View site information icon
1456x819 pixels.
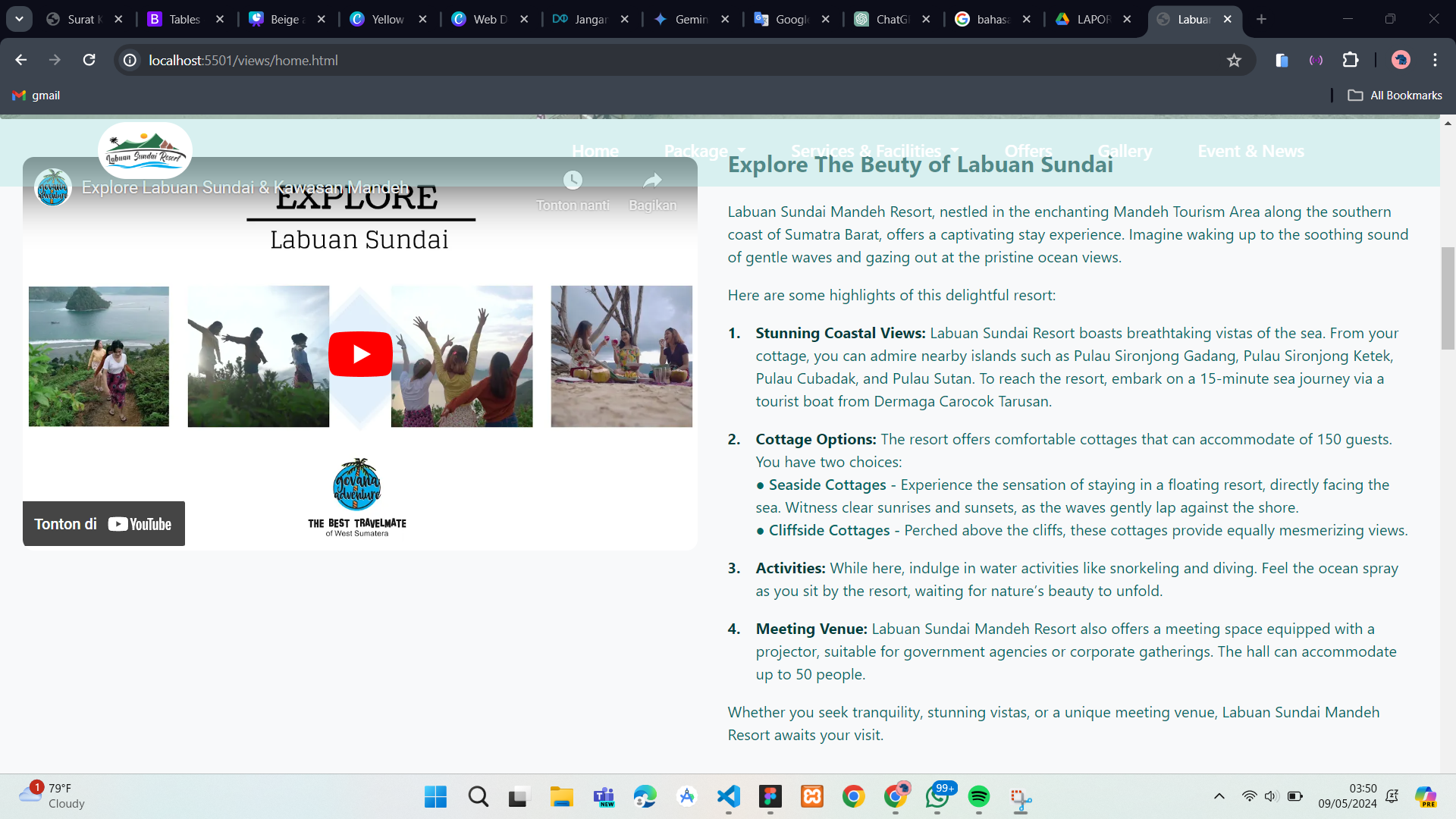click(x=130, y=60)
